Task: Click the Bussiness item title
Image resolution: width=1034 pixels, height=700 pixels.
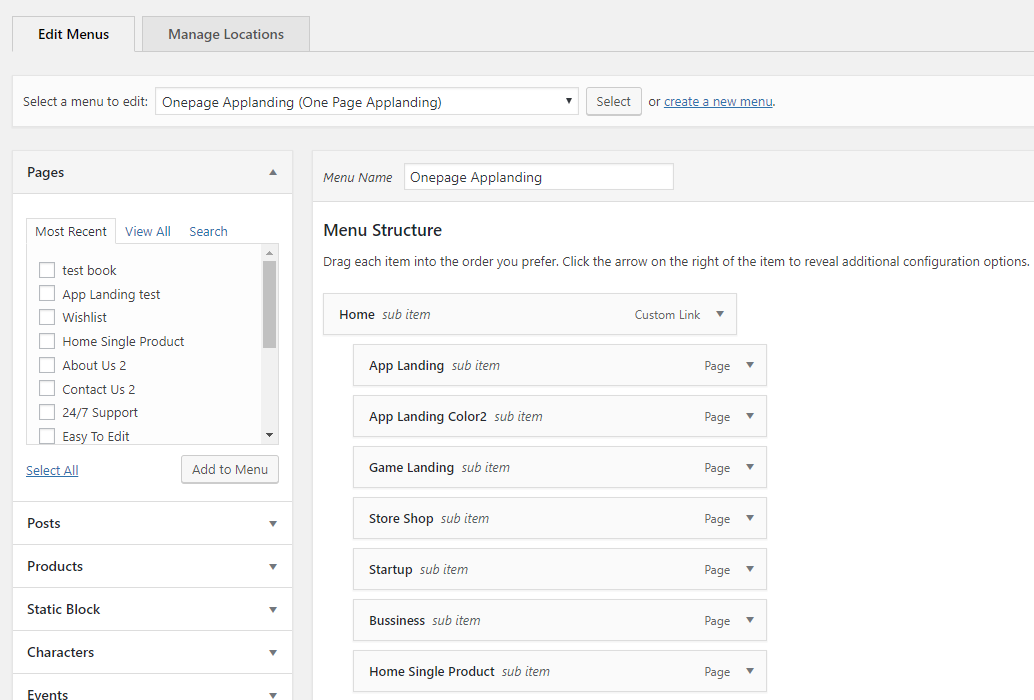Action: [x=397, y=620]
